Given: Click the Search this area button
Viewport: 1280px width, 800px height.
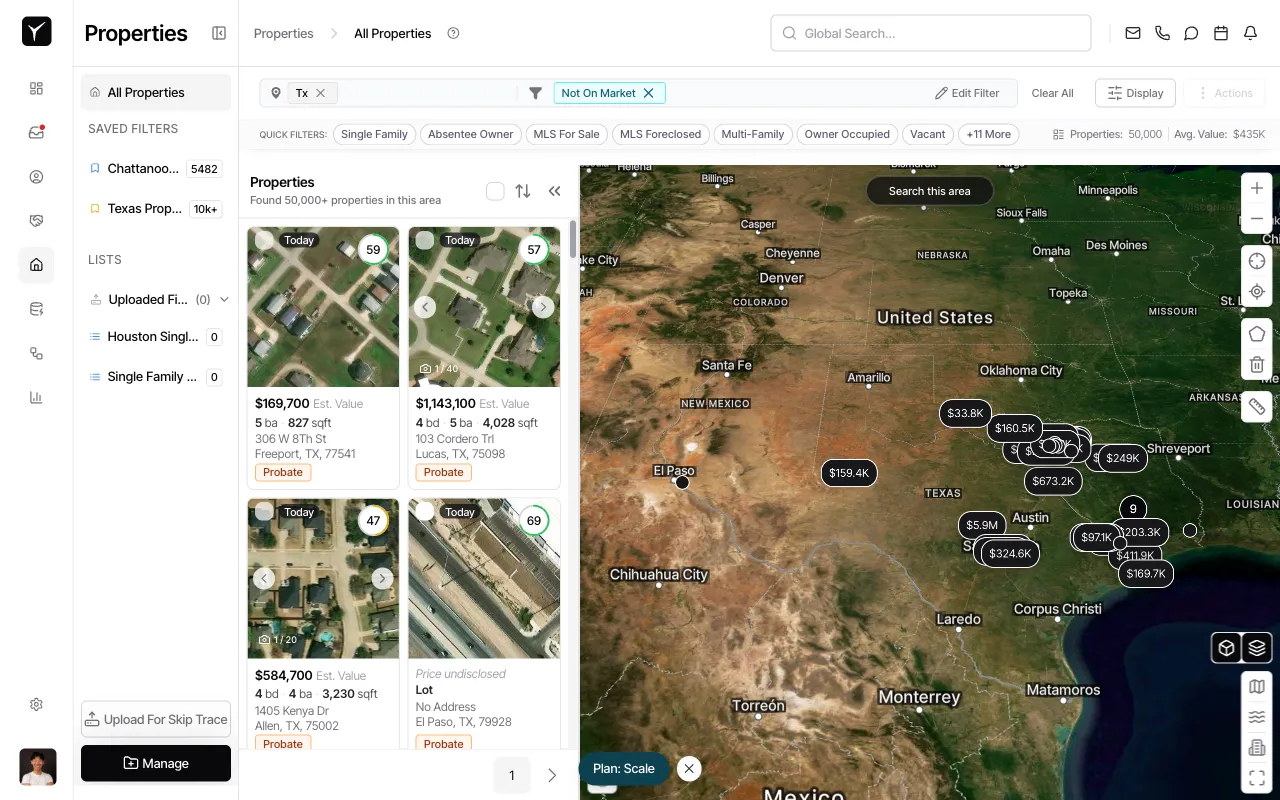Looking at the screenshot, I should click(x=929, y=190).
